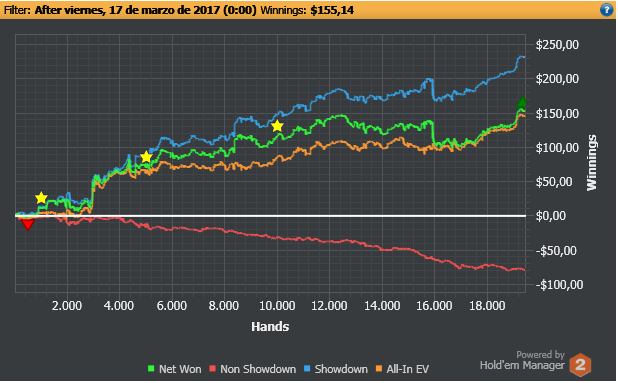Click the green Net Won legend square
This screenshot has height=383, width=618.
pyautogui.click(x=151, y=369)
